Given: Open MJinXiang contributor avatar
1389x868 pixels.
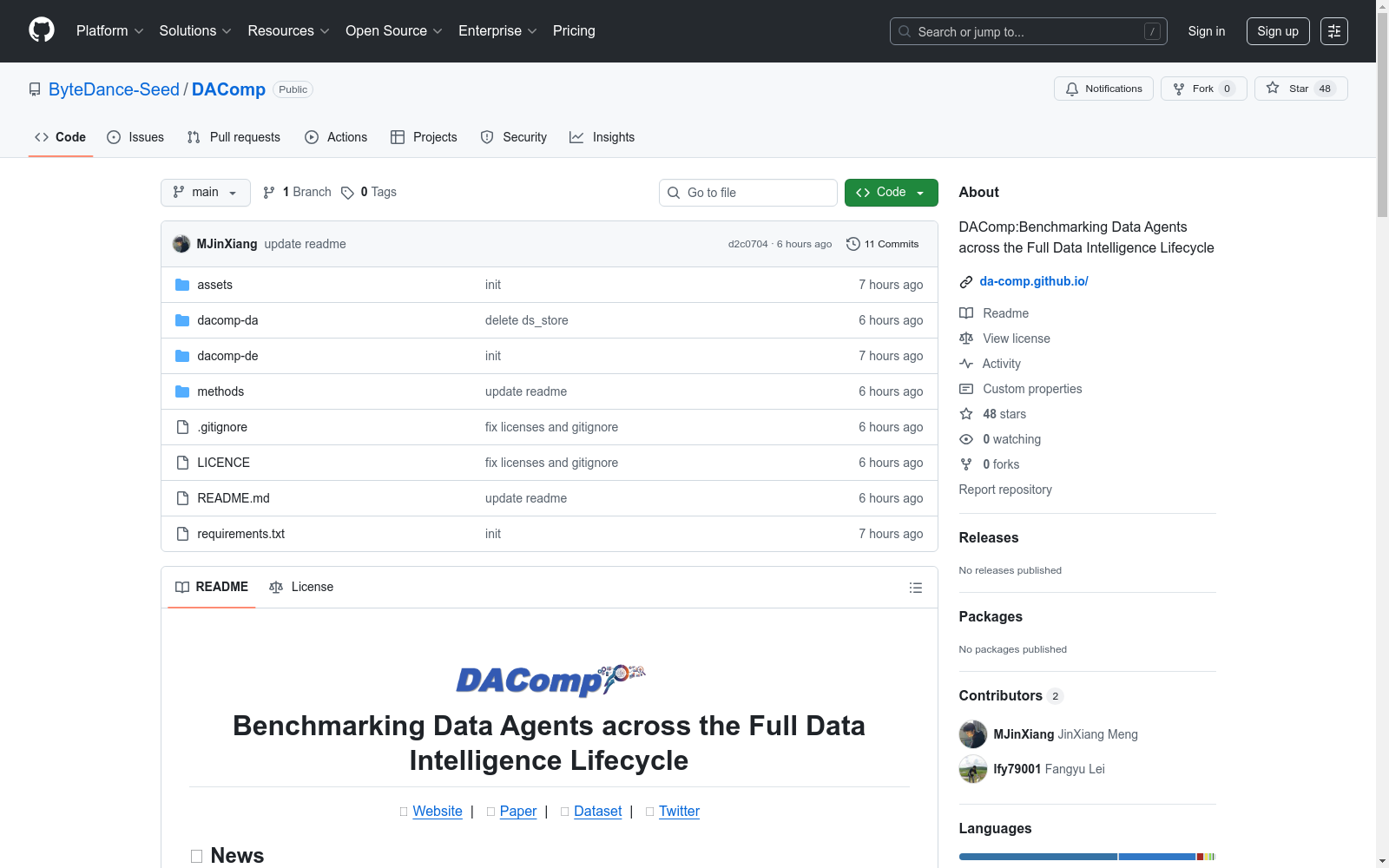Looking at the screenshot, I should [973, 734].
